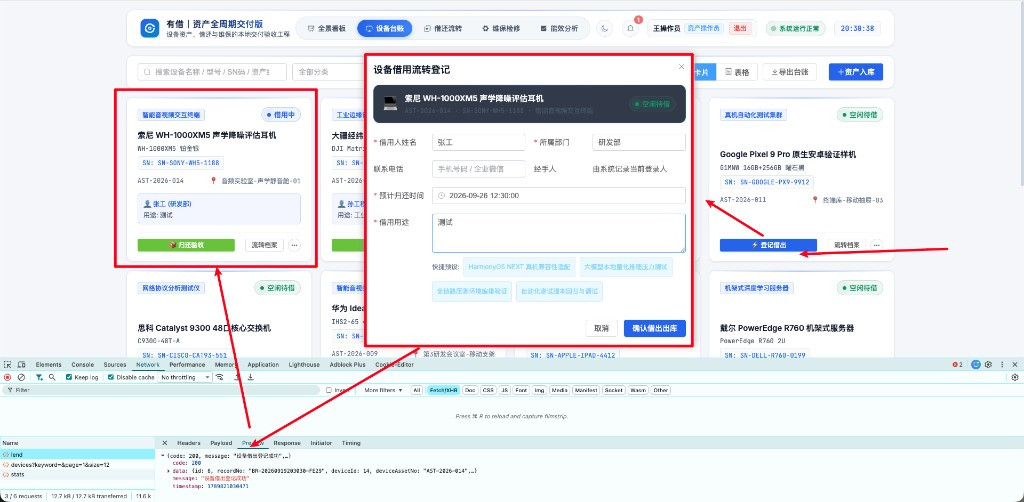Viewport: 1024px width, 502px height.
Task: Stop network recording in DevTools
Action: point(8,377)
